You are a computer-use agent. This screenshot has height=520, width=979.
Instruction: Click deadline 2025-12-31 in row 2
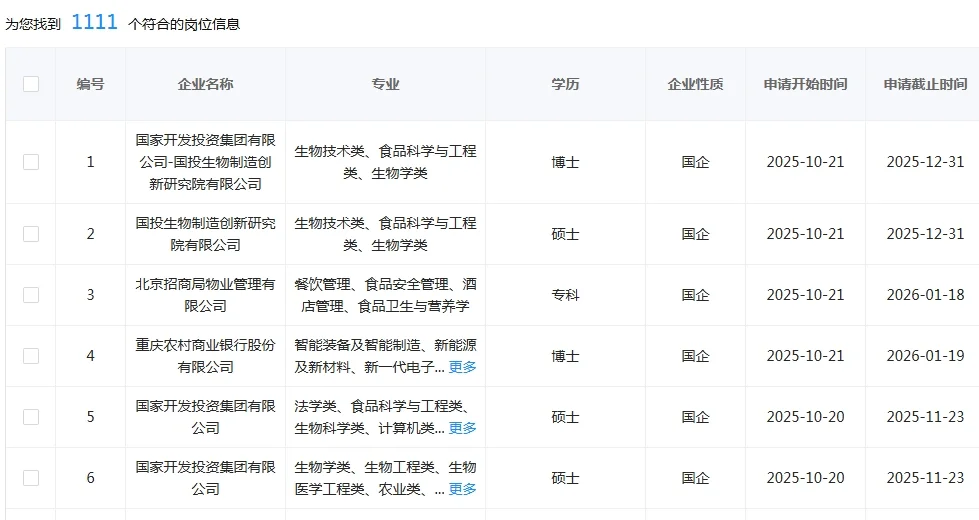pos(925,234)
